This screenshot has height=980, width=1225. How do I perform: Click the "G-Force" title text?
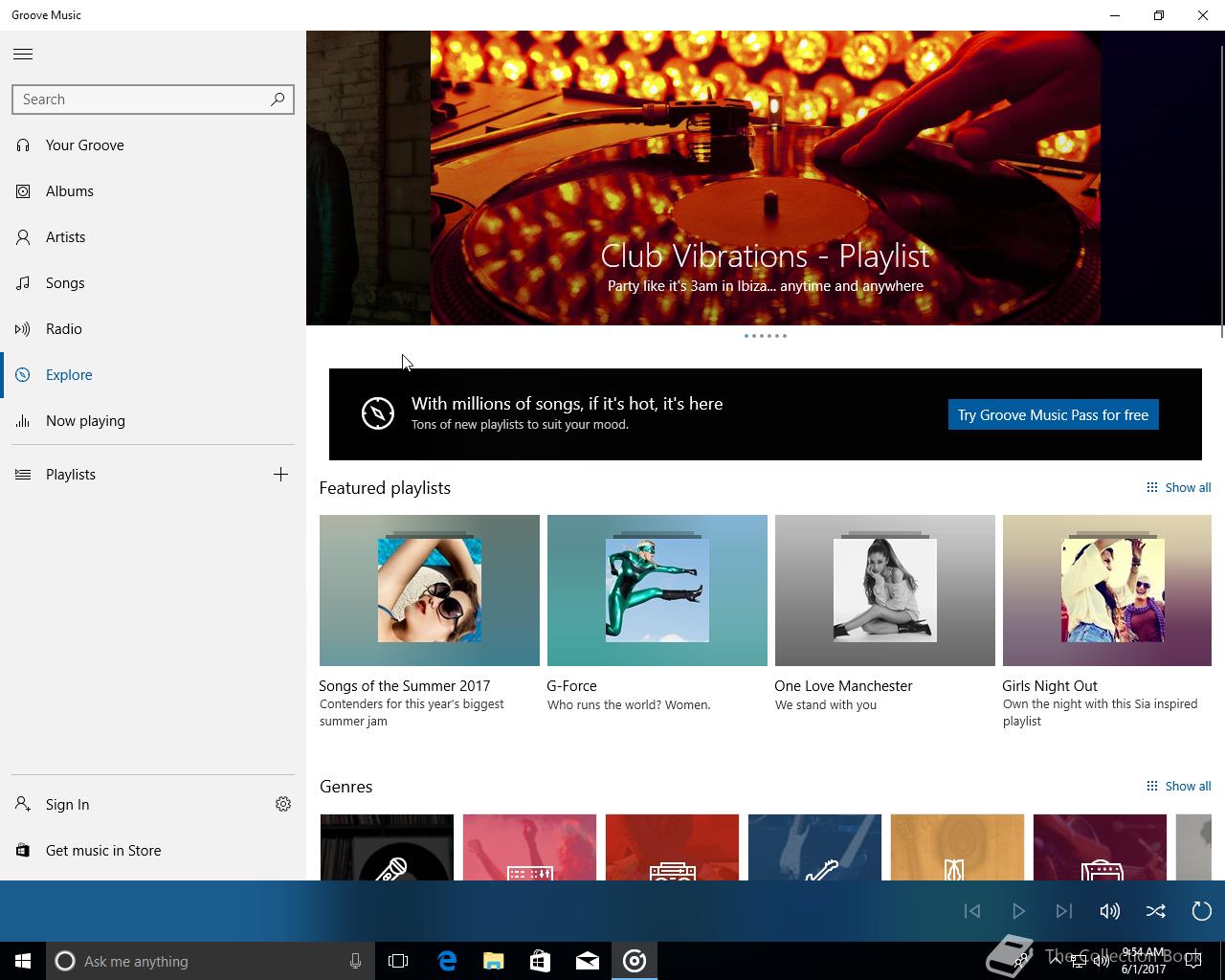click(x=571, y=686)
